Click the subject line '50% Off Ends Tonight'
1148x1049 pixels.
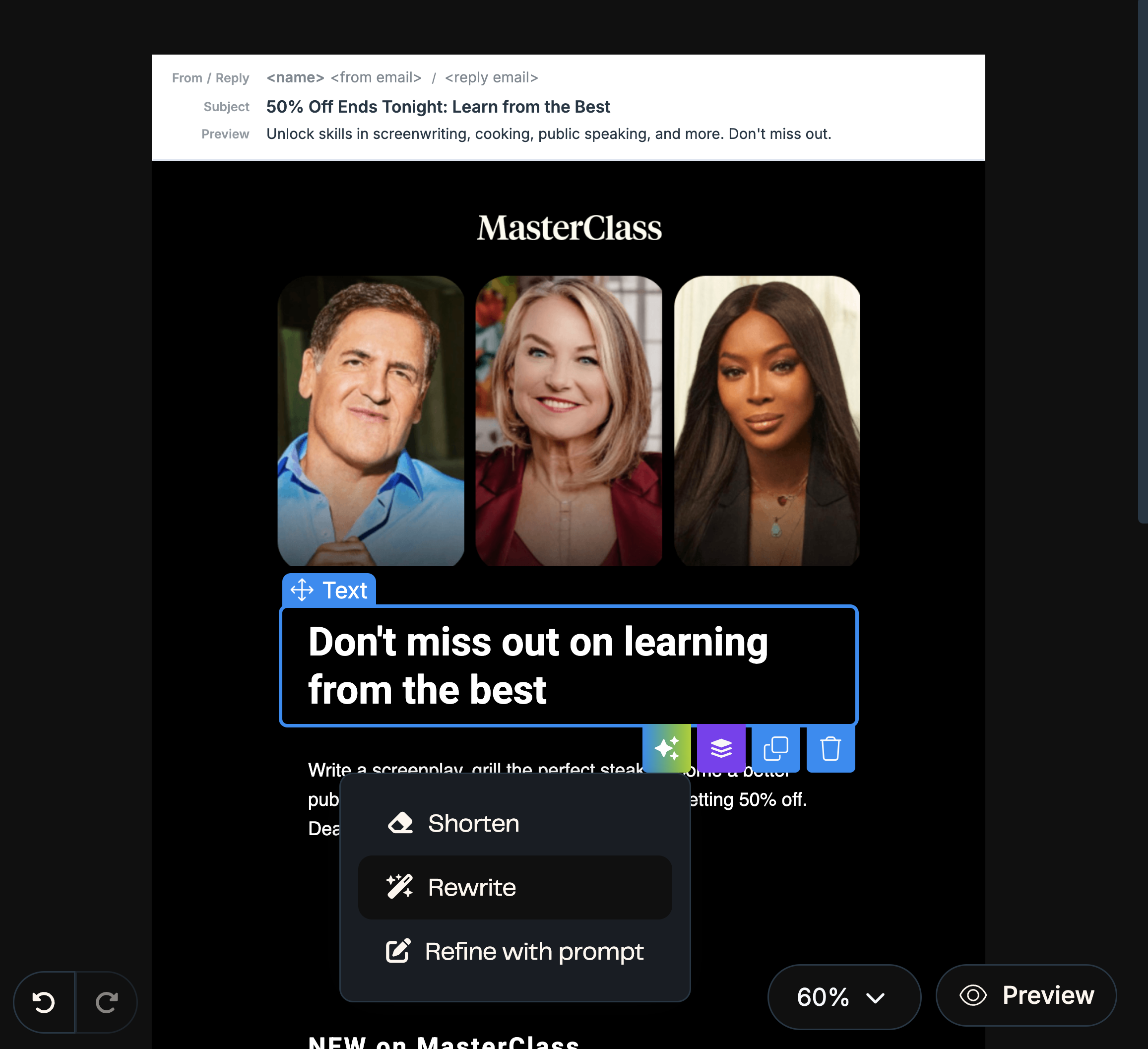pos(438,107)
